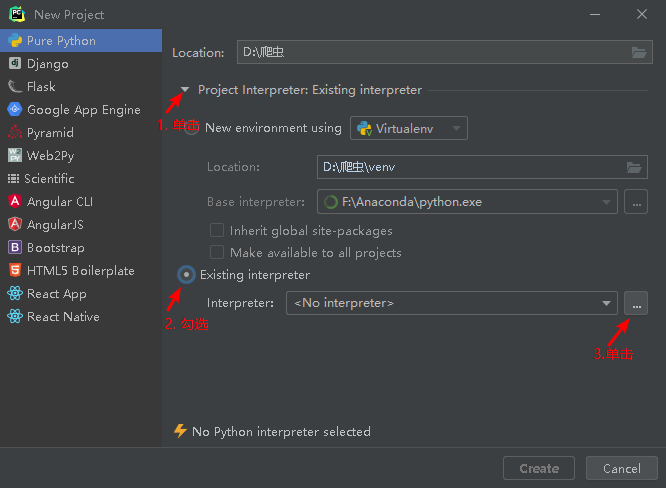This screenshot has width=666, height=488.
Task: Open the Virtualenv environment dropdown
Action: (x=408, y=128)
